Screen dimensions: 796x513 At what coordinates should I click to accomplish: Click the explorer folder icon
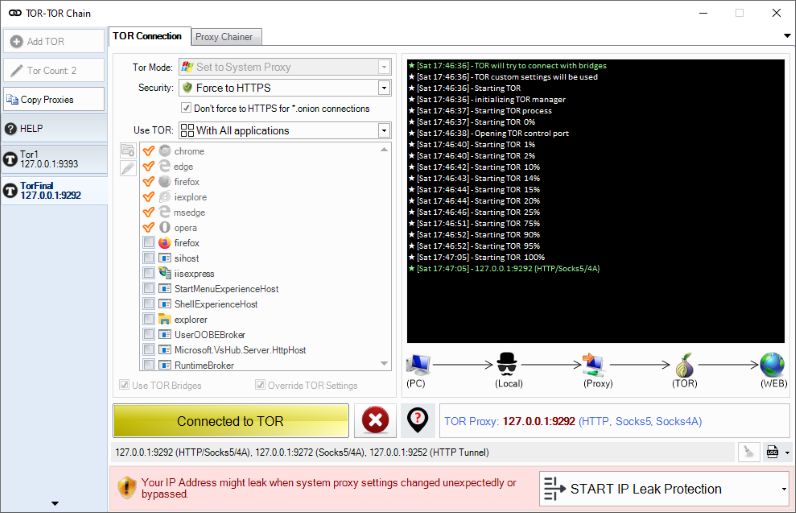click(x=164, y=319)
